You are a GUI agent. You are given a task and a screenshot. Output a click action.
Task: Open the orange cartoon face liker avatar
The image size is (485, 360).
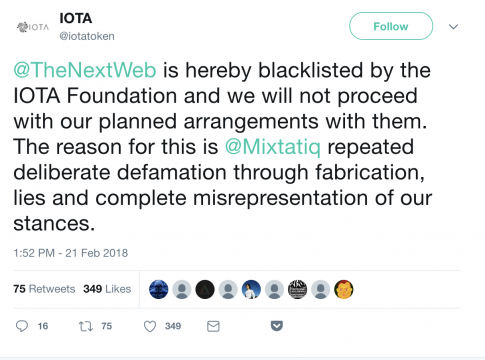pos(344,289)
